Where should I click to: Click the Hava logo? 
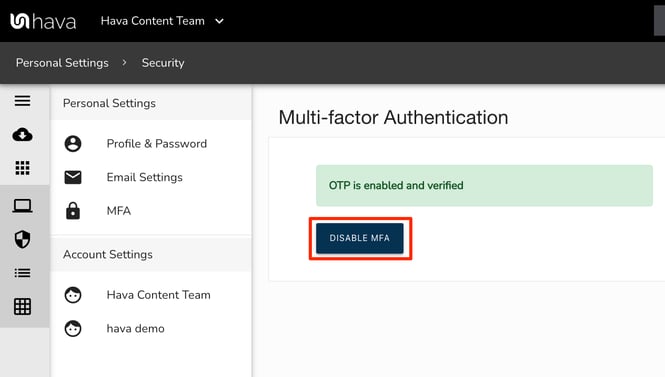[43, 21]
